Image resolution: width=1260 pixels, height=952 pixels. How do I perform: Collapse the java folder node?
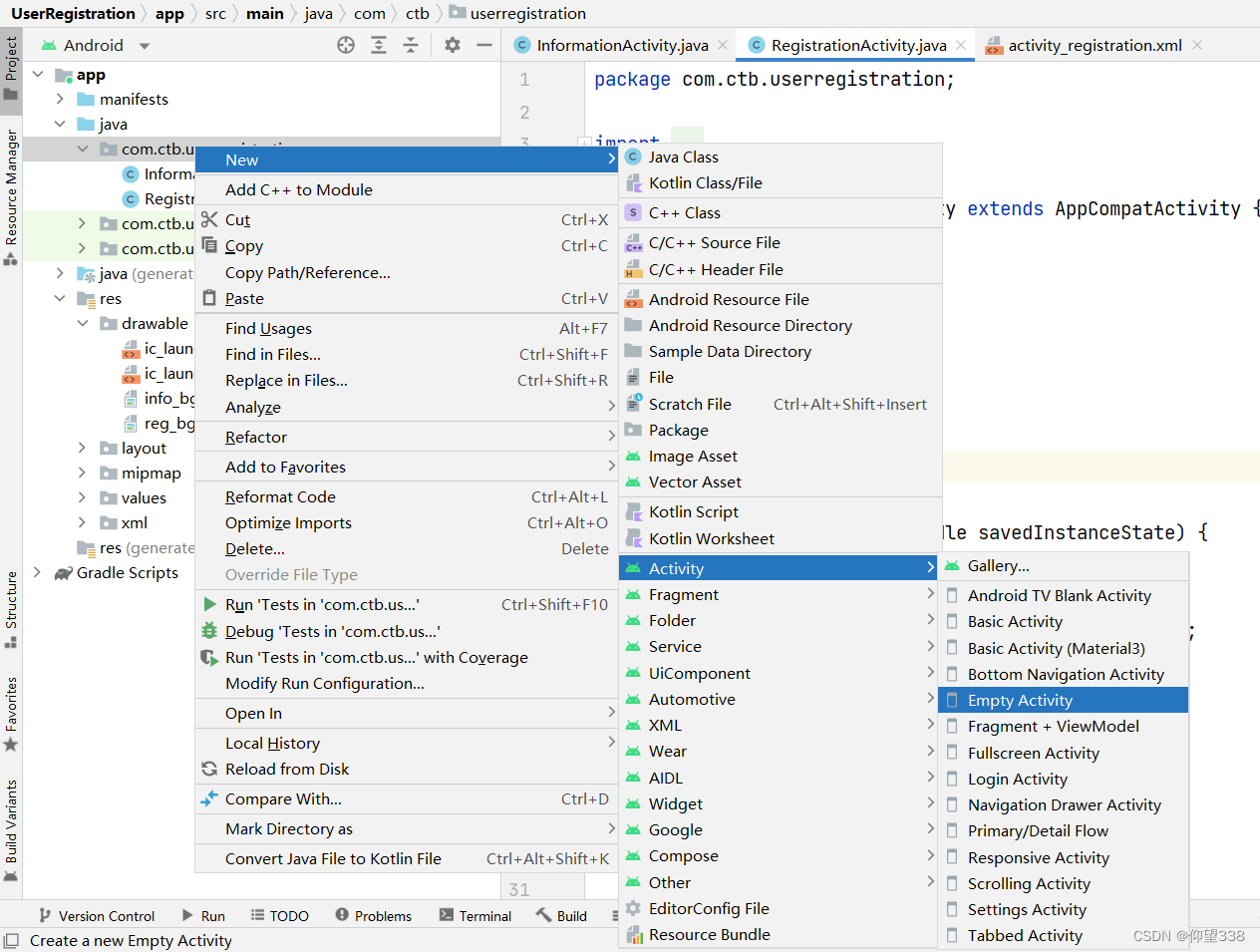click(x=60, y=124)
